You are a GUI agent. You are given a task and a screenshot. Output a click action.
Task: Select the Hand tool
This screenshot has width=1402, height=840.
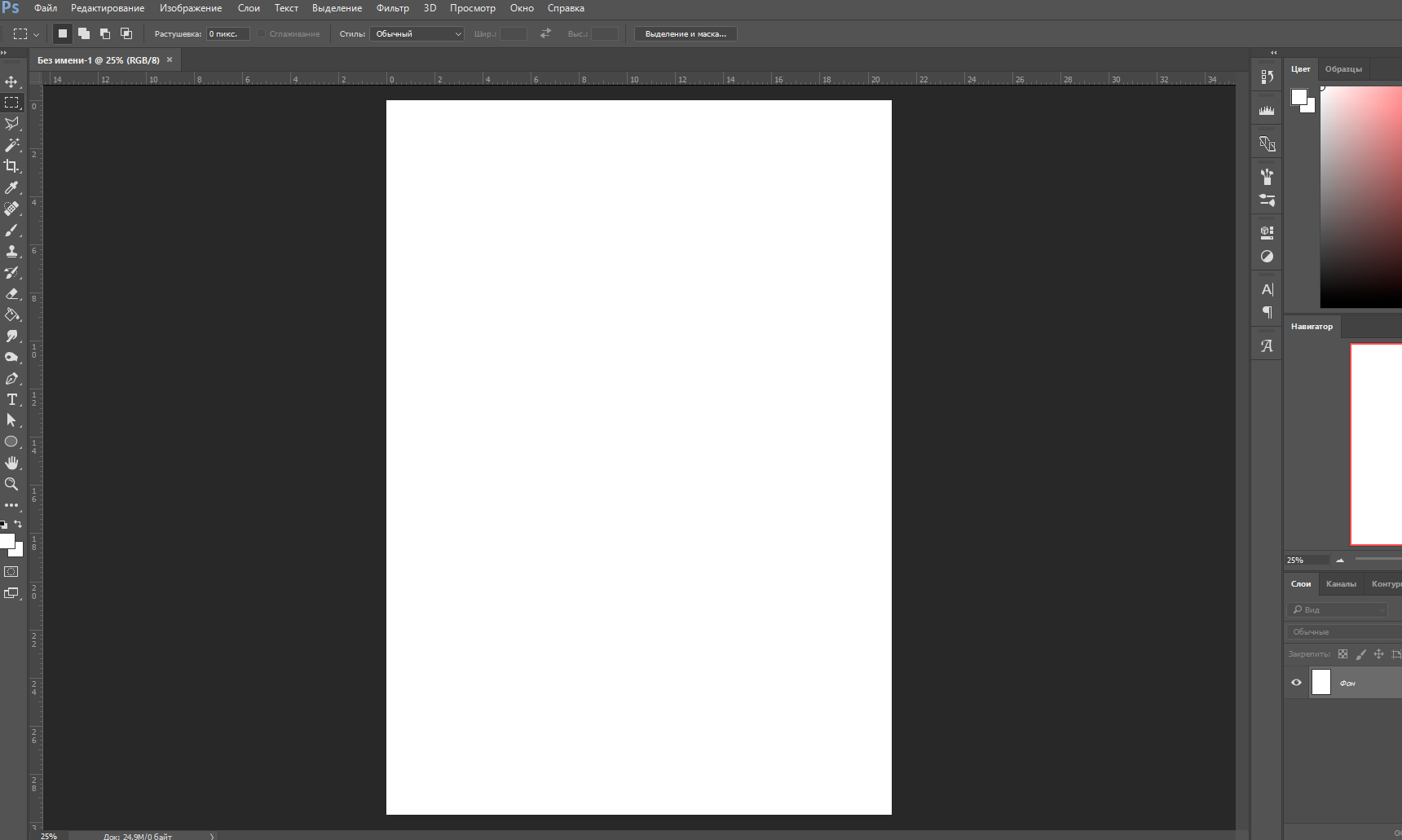tap(11, 463)
